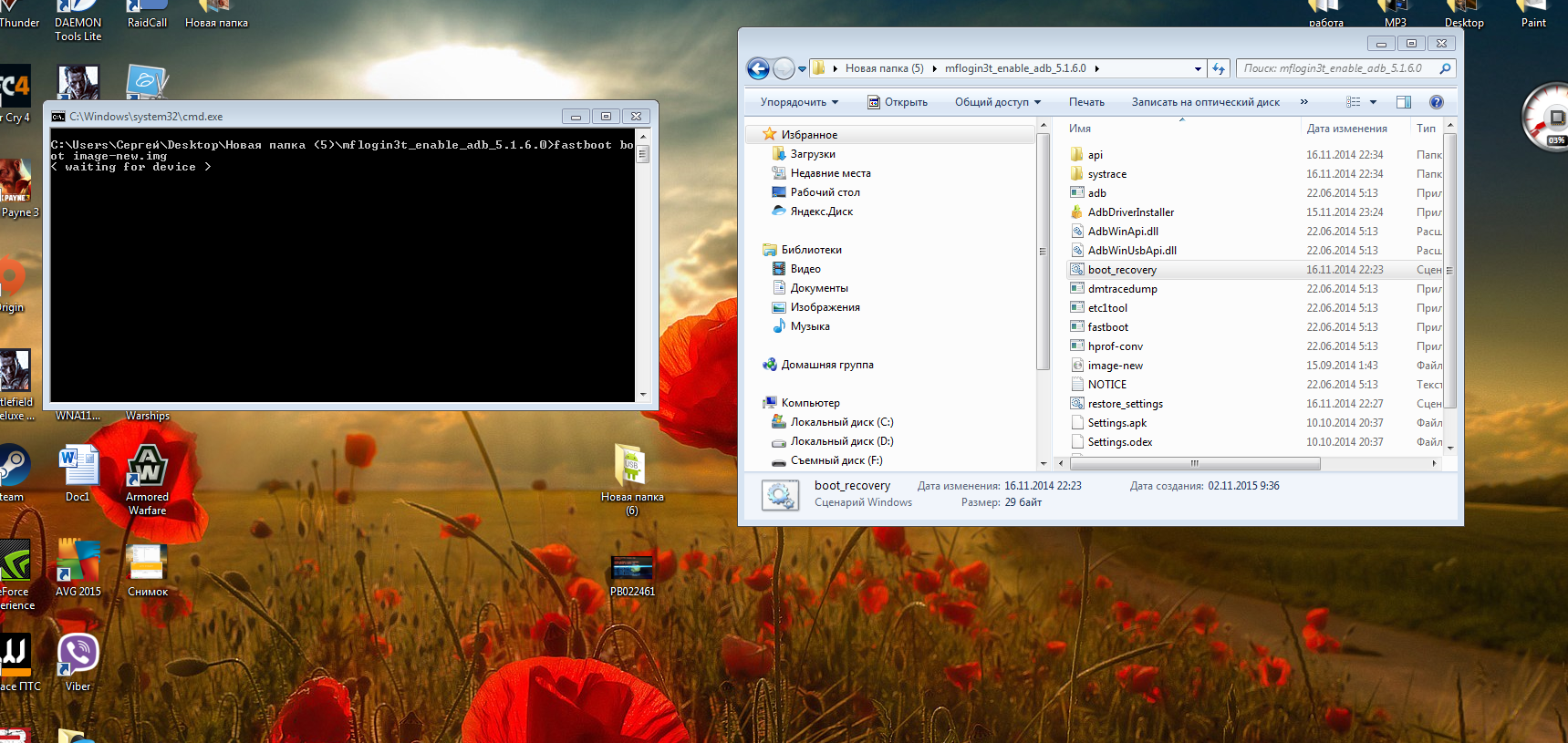Click the refresh button beside the address bar
The width and height of the screenshot is (1568, 743).
(x=1219, y=68)
